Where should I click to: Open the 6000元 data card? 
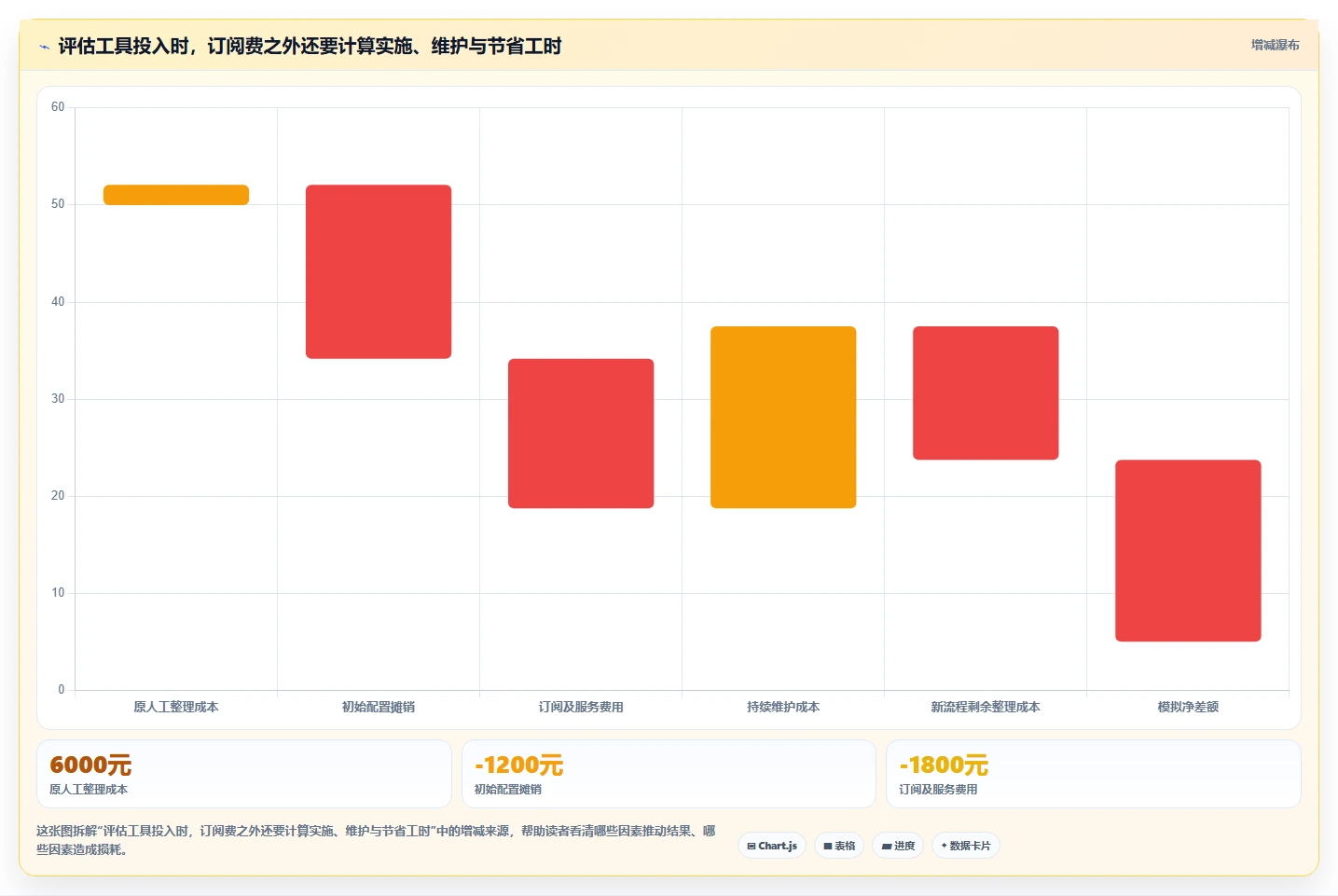244,774
